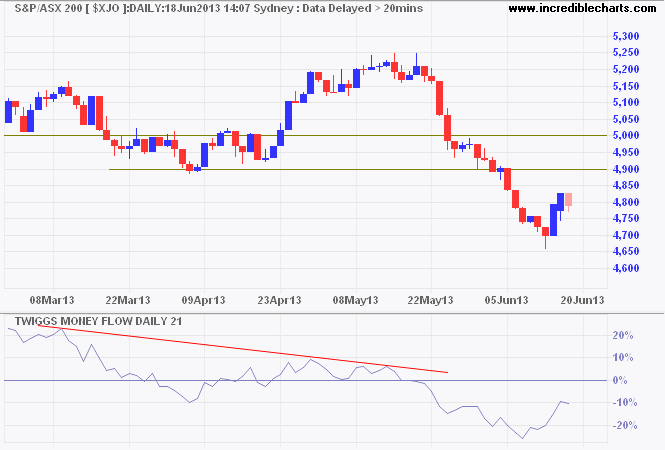Click the tall blue rebound candle after the low
Screen dimensions: 665x450
553,220
